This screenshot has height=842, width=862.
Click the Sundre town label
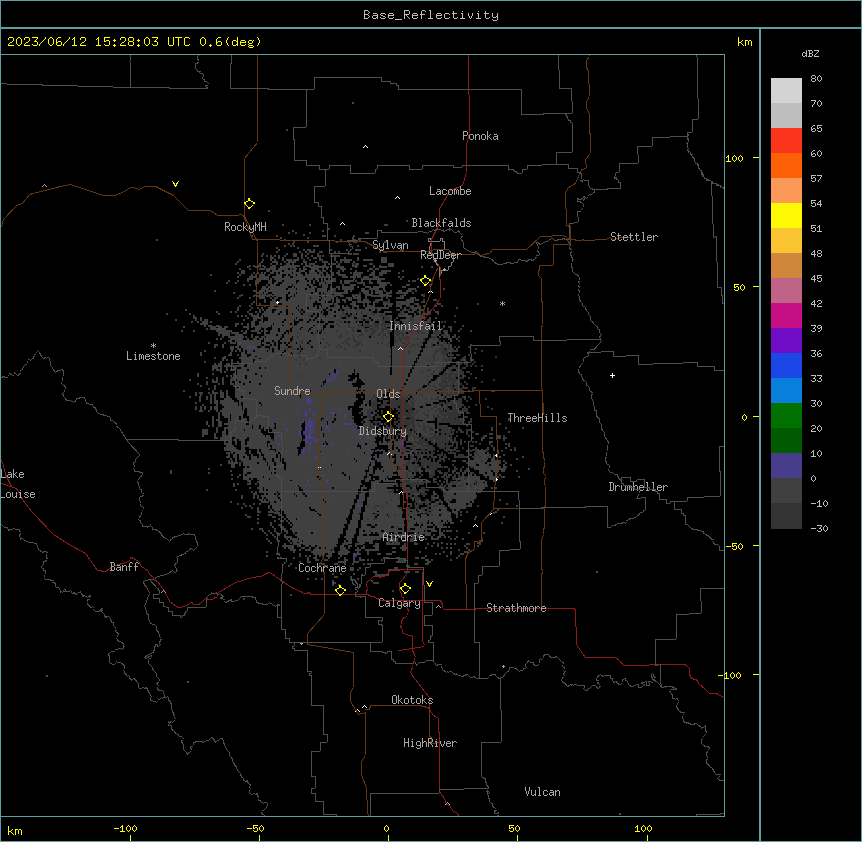point(292,391)
